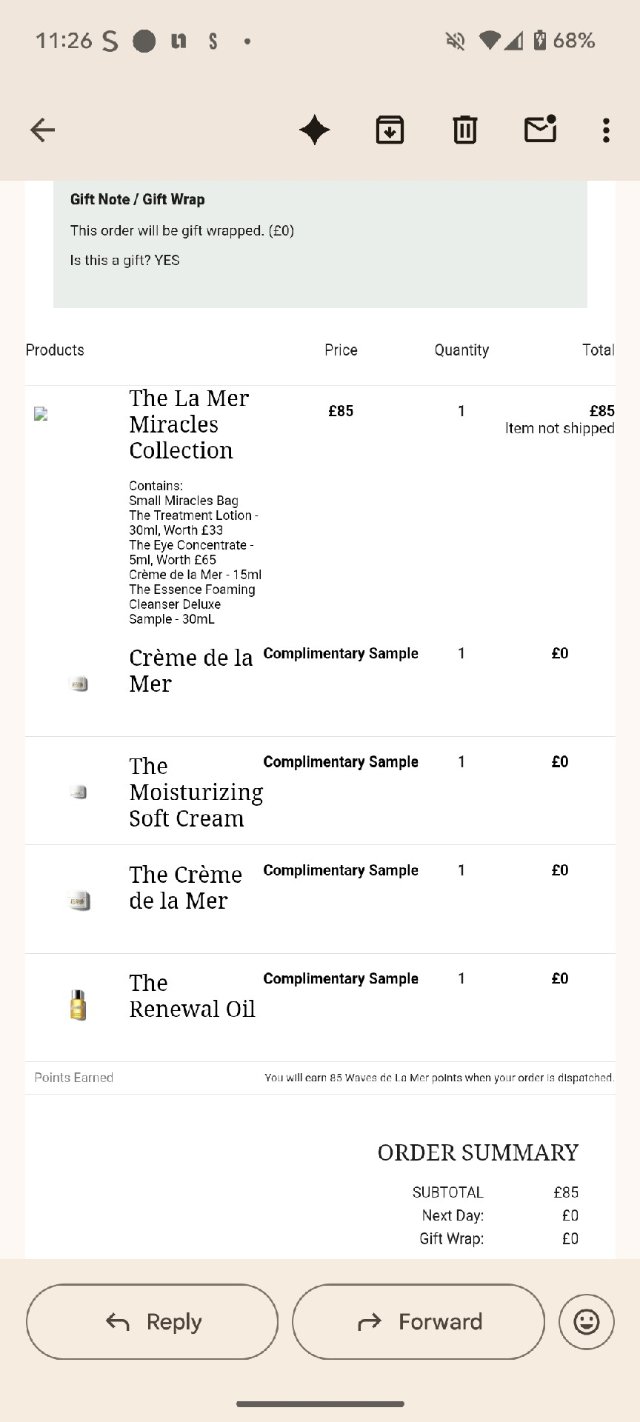Viewport: 640px width, 1422px height.
Task: Tap the ORDER SUMMARY heading
Action: [477, 1152]
